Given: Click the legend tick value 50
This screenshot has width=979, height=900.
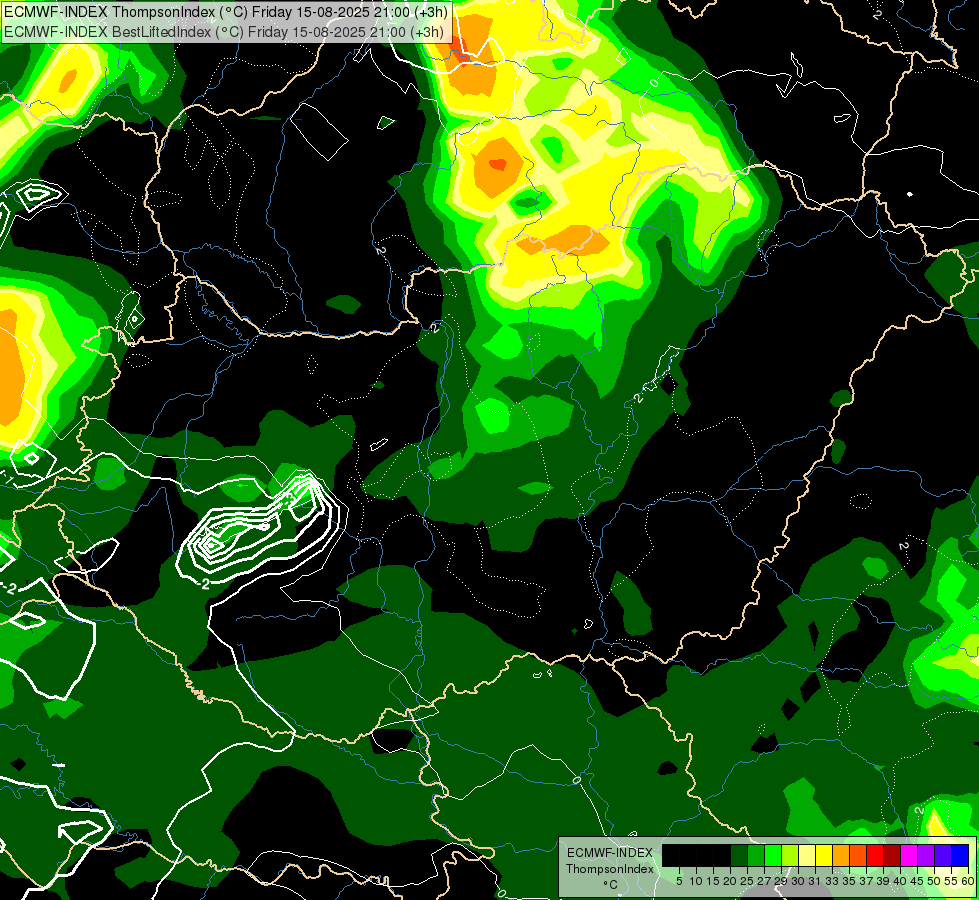Looking at the screenshot, I should coord(934,881).
